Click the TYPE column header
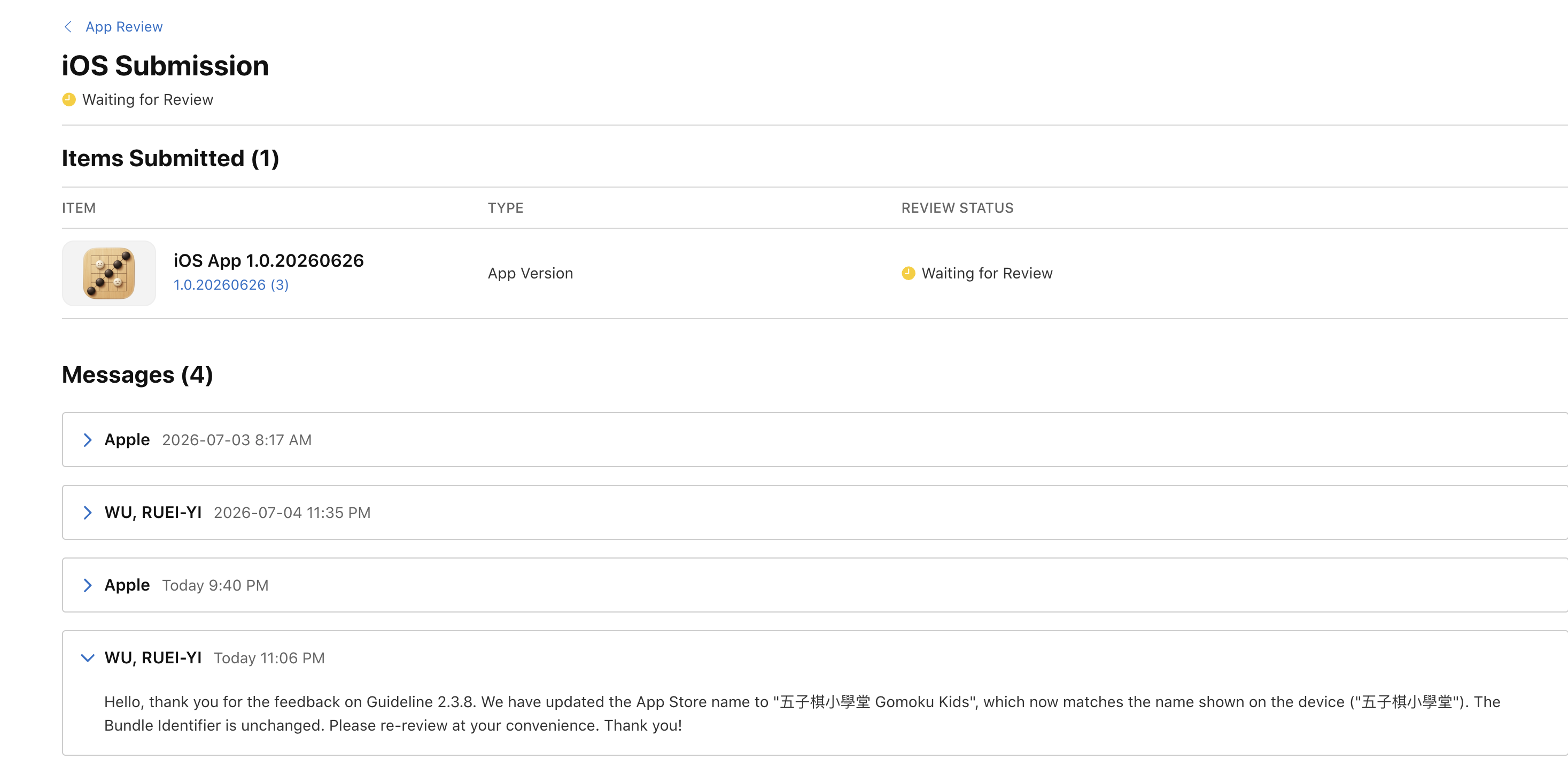 pos(505,208)
